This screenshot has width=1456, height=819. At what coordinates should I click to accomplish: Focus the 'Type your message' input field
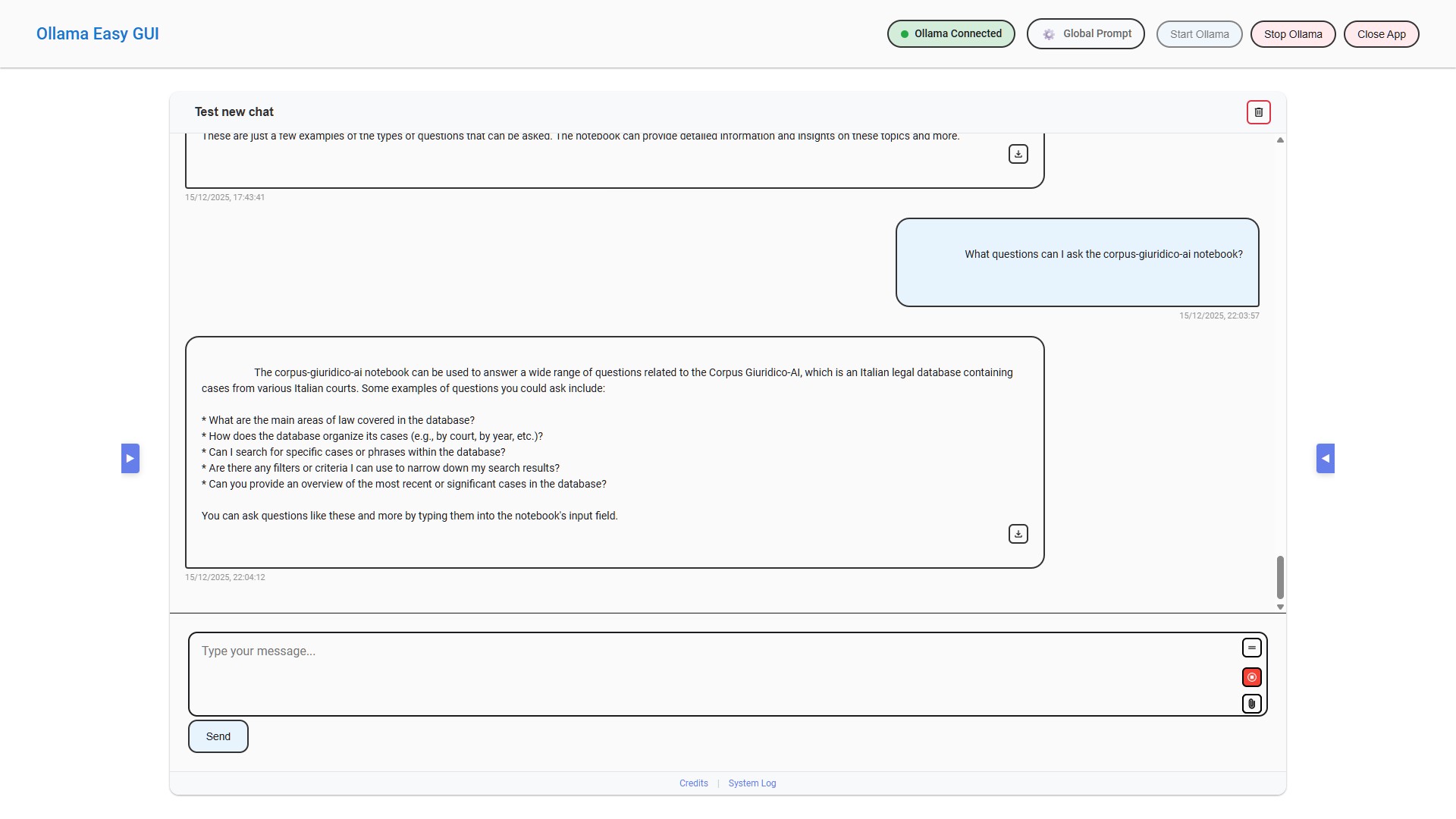pyautogui.click(x=713, y=673)
